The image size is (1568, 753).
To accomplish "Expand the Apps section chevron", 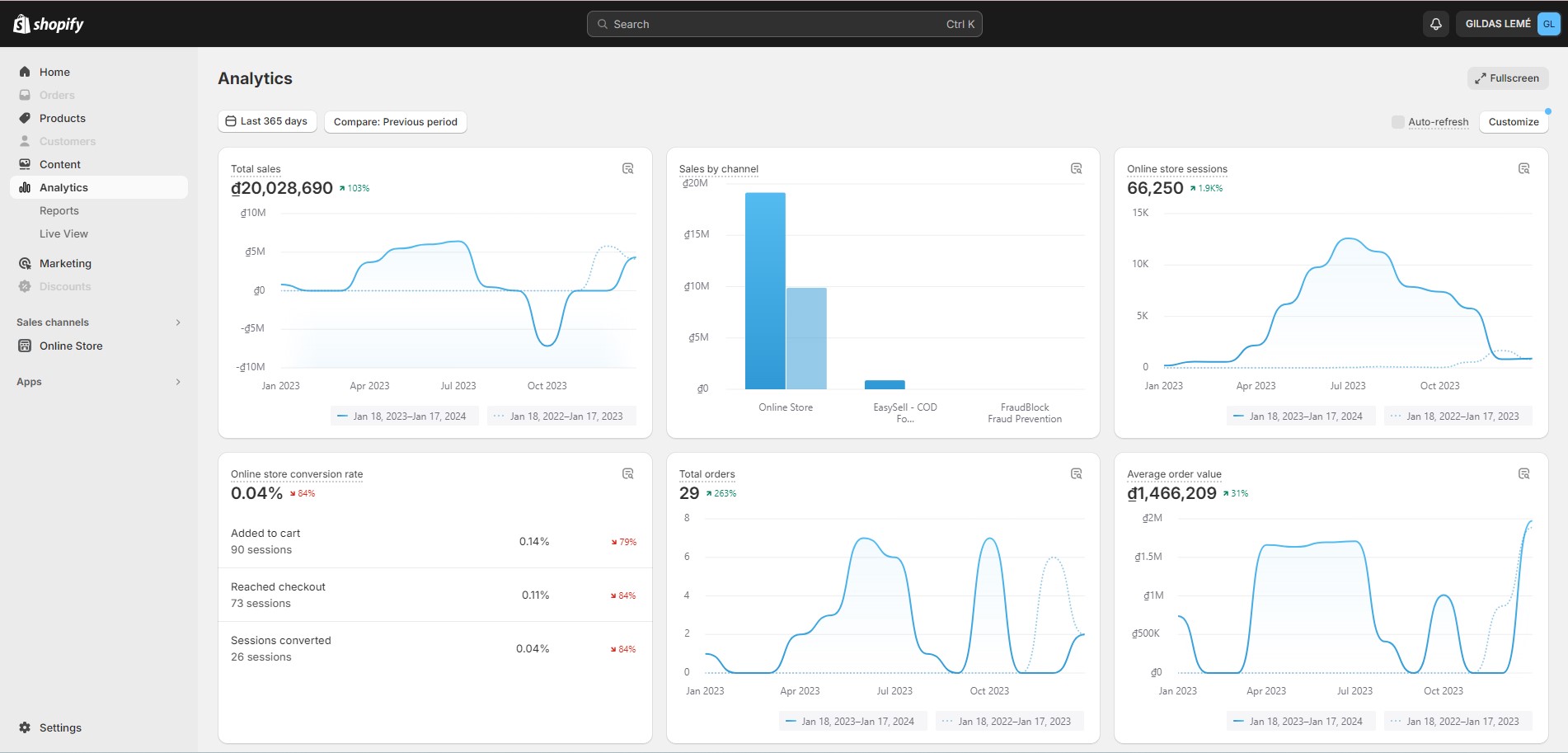I will (x=178, y=382).
